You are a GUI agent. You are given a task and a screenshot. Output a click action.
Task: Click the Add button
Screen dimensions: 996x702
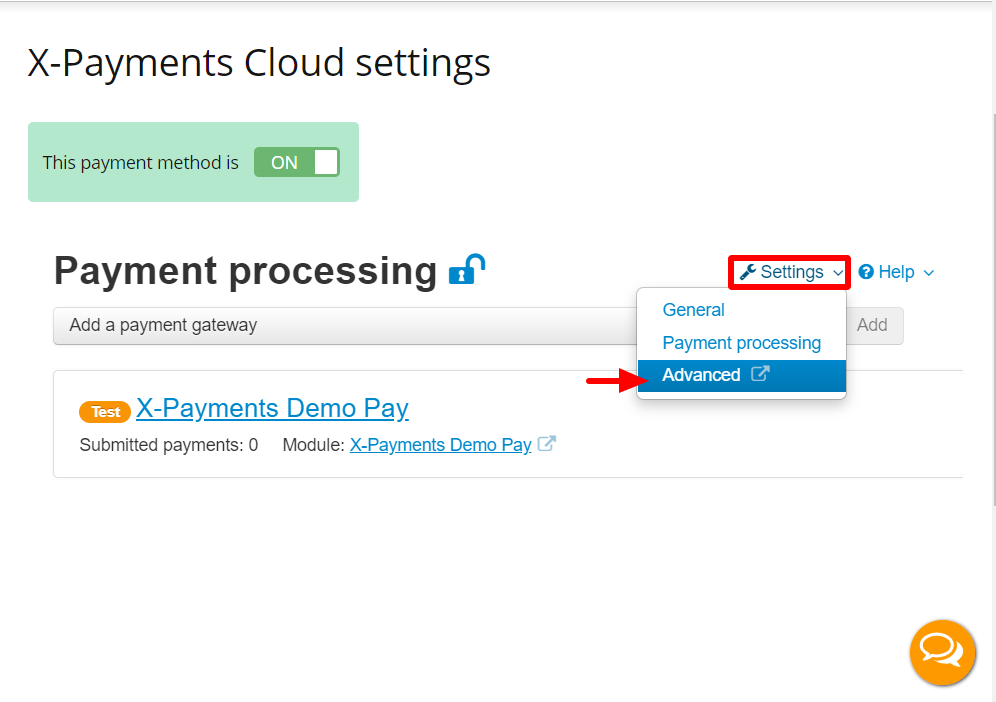pos(872,325)
